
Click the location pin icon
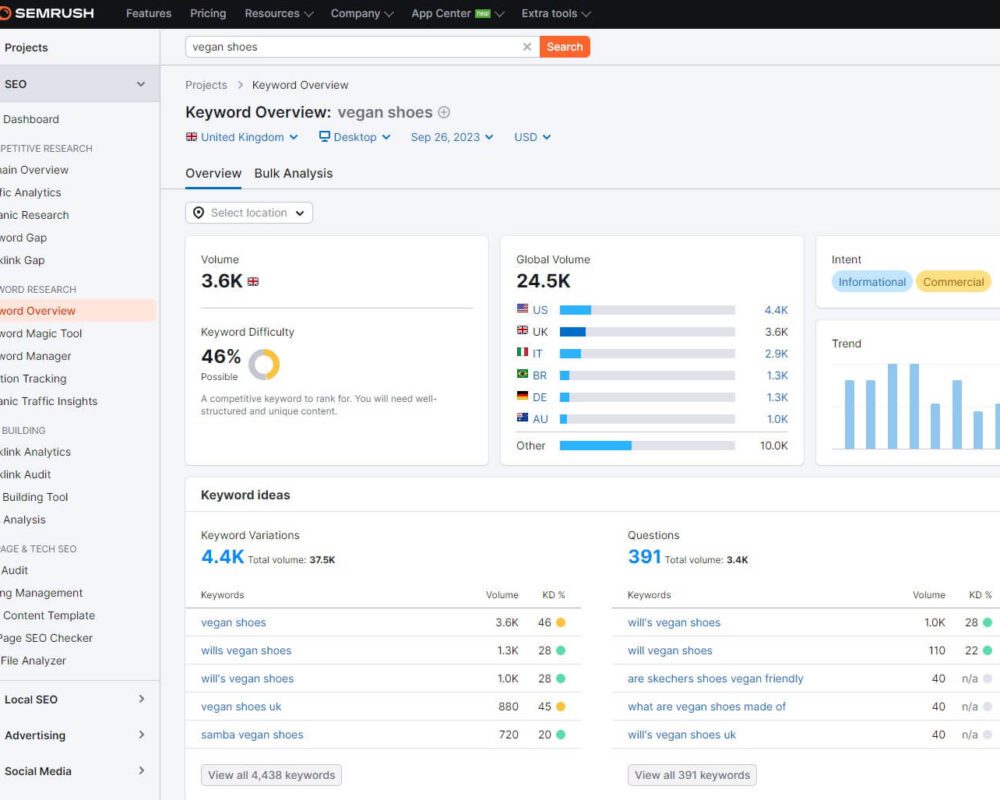click(198, 212)
